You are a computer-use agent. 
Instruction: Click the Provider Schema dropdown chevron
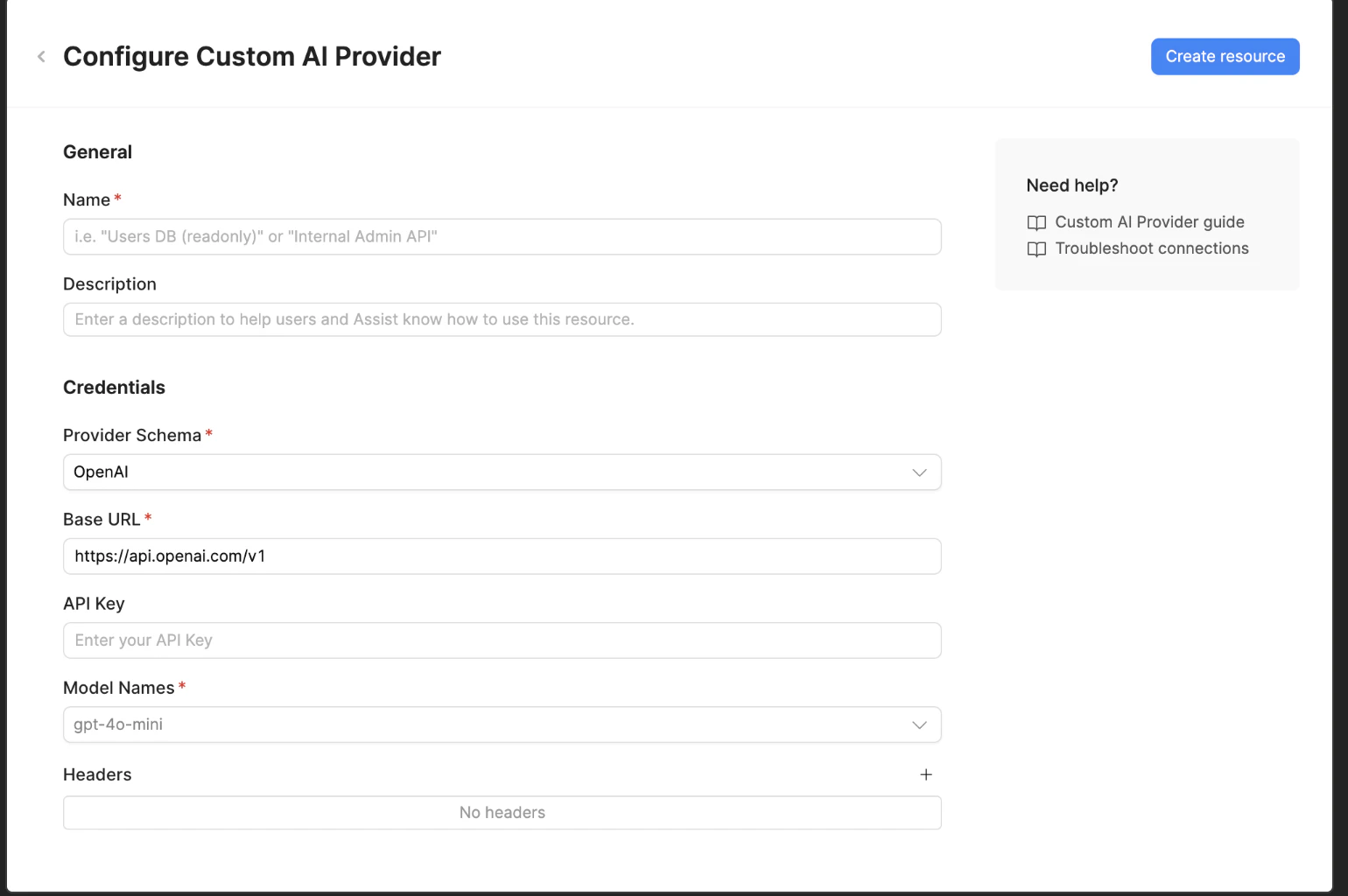pyautogui.click(x=919, y=472)
